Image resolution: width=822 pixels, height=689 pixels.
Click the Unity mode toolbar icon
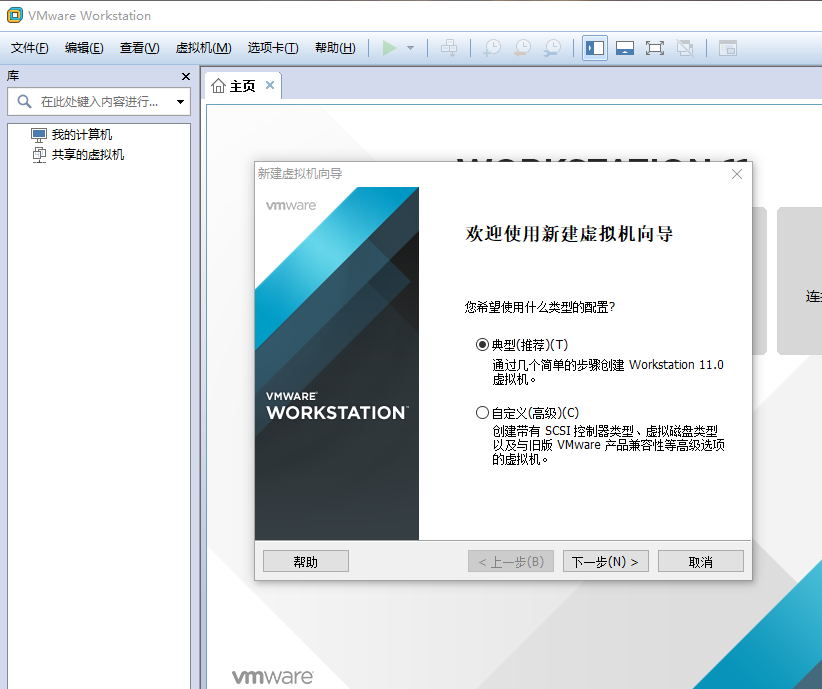(685, 48)
